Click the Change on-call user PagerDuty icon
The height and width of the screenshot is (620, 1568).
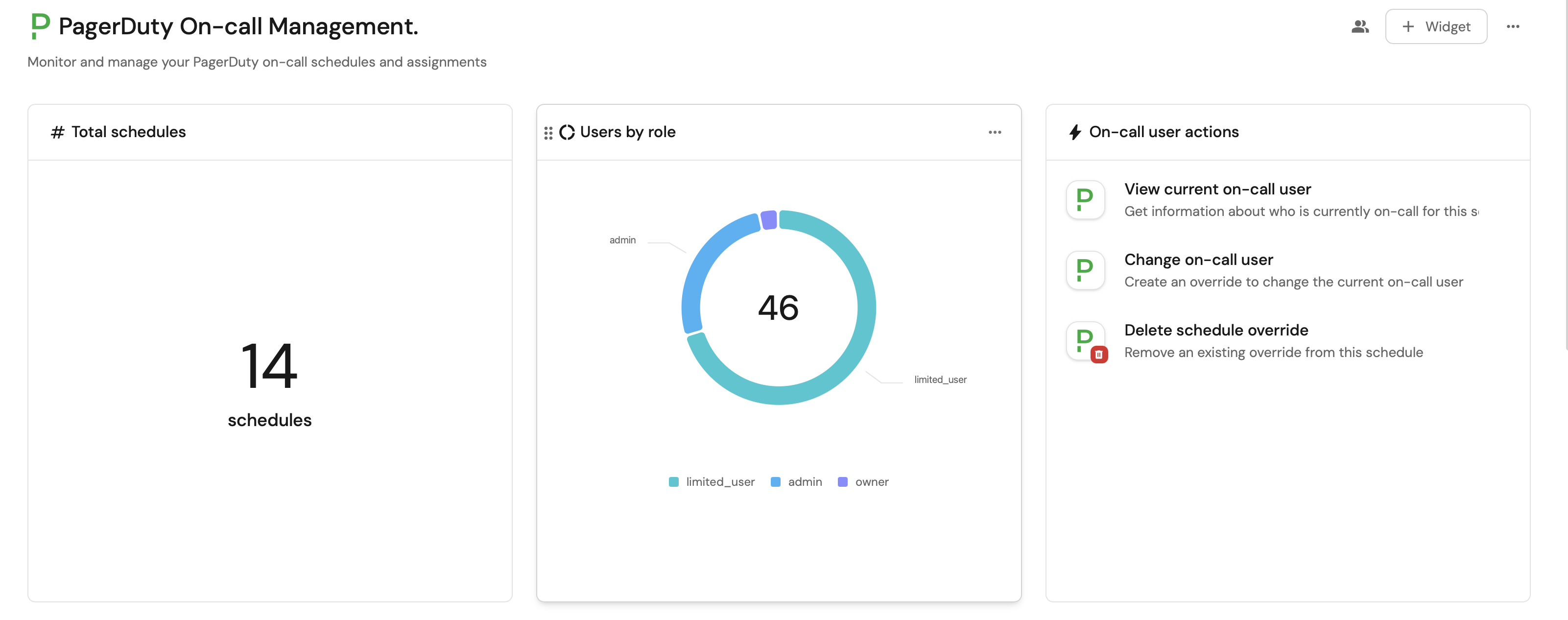click(x=1085, y=270)
